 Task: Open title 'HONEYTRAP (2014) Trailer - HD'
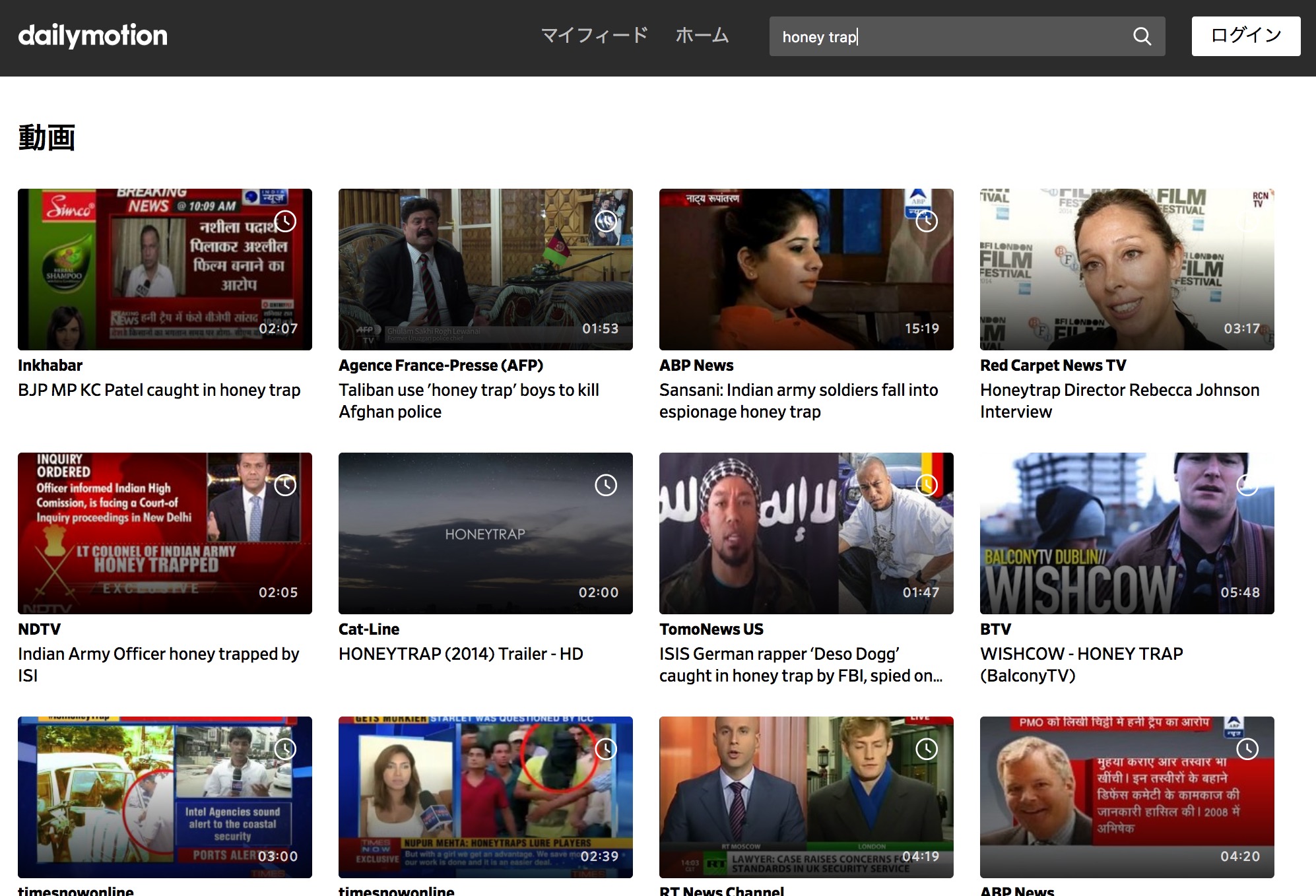461,654
